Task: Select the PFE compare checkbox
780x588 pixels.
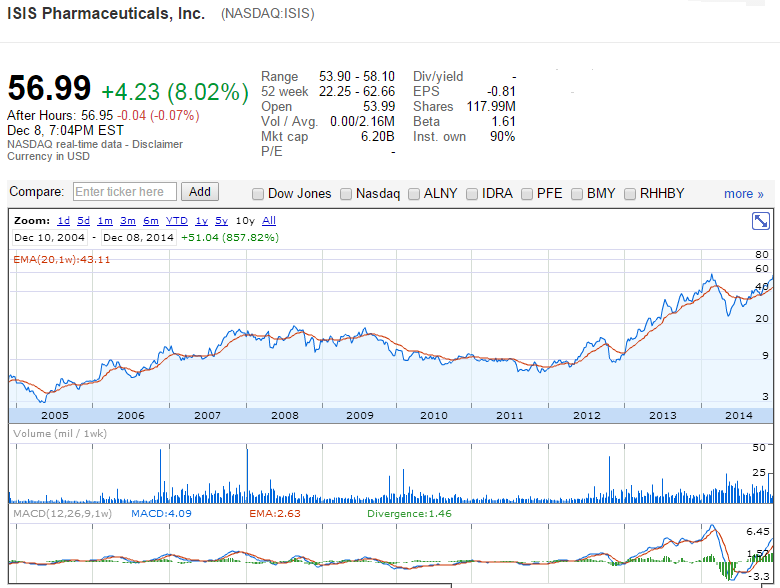Action: click(527, 194)
